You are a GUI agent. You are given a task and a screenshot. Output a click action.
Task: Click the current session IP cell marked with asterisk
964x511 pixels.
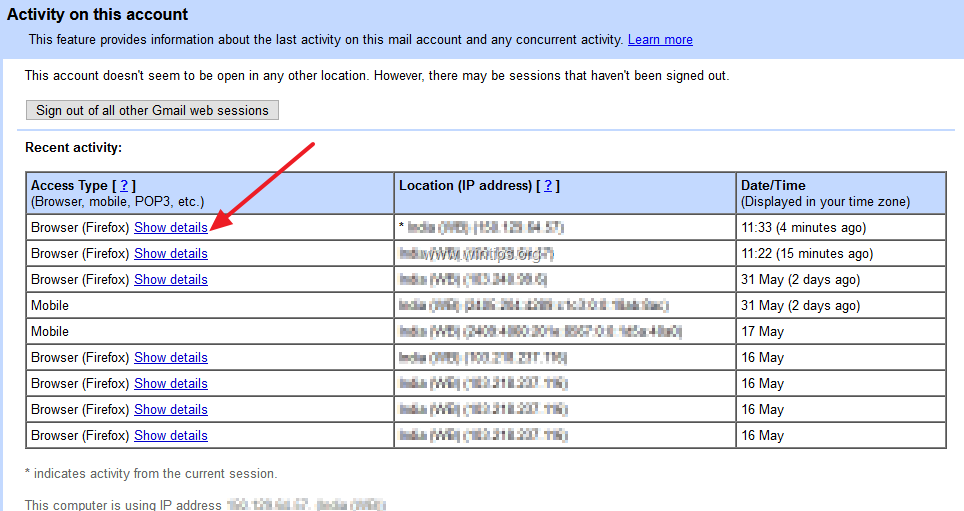[x=564, y=228]
